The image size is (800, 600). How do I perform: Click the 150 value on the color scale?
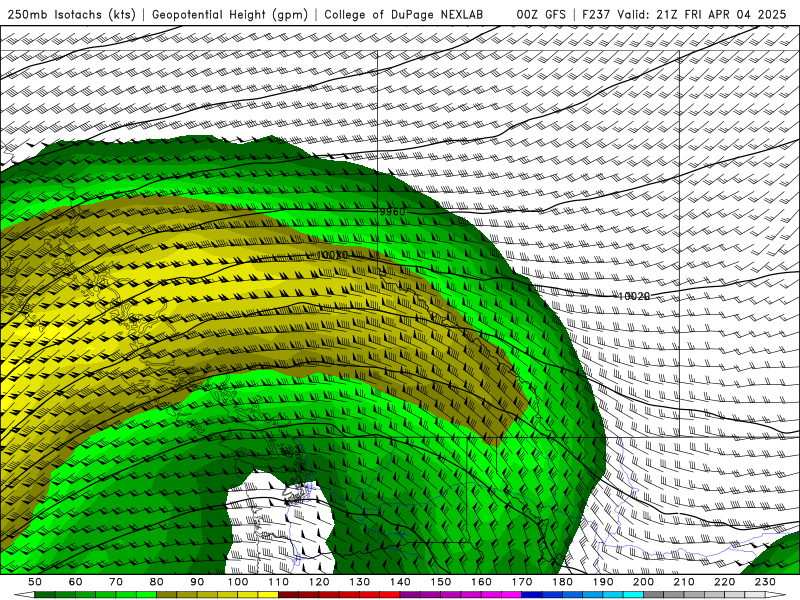[x=441, y=582]
